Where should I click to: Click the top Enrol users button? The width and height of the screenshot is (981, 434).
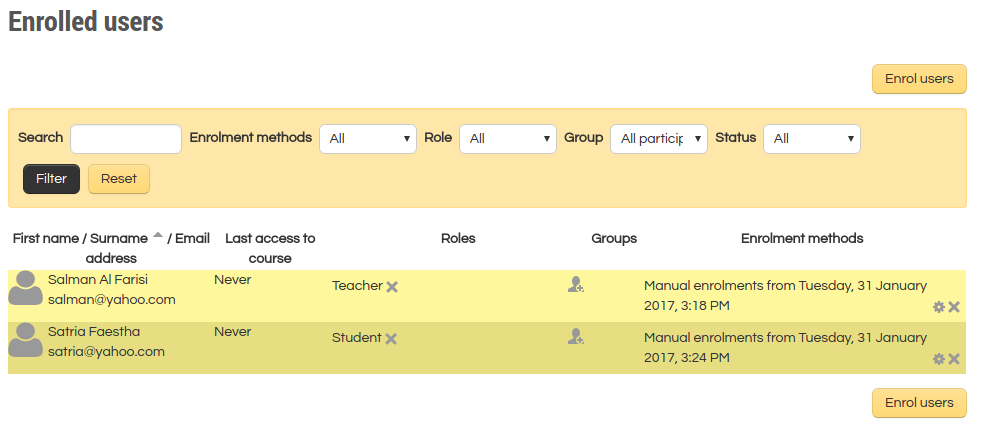coord(919,79)
